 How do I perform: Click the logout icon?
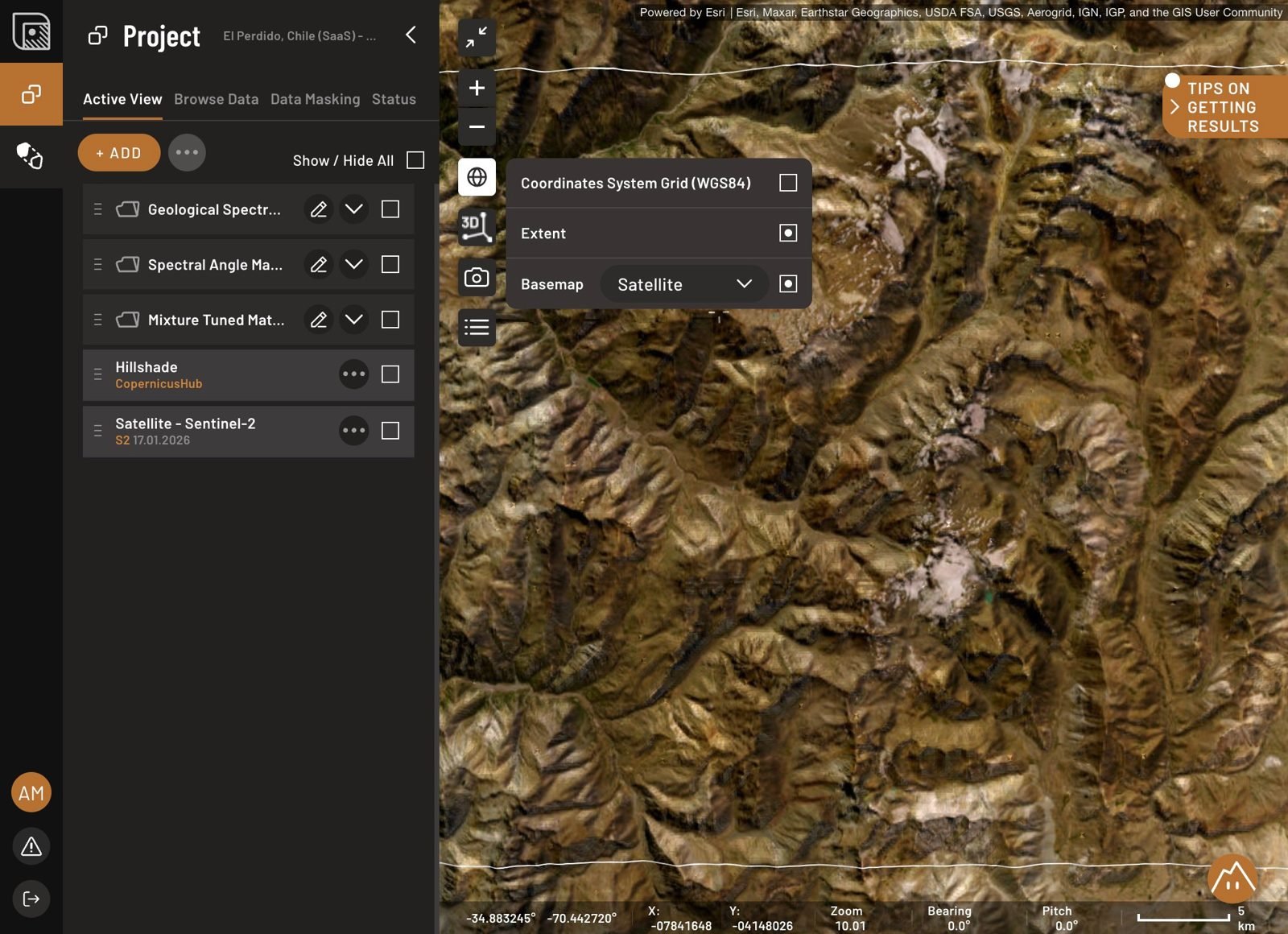tap(31, 899)
